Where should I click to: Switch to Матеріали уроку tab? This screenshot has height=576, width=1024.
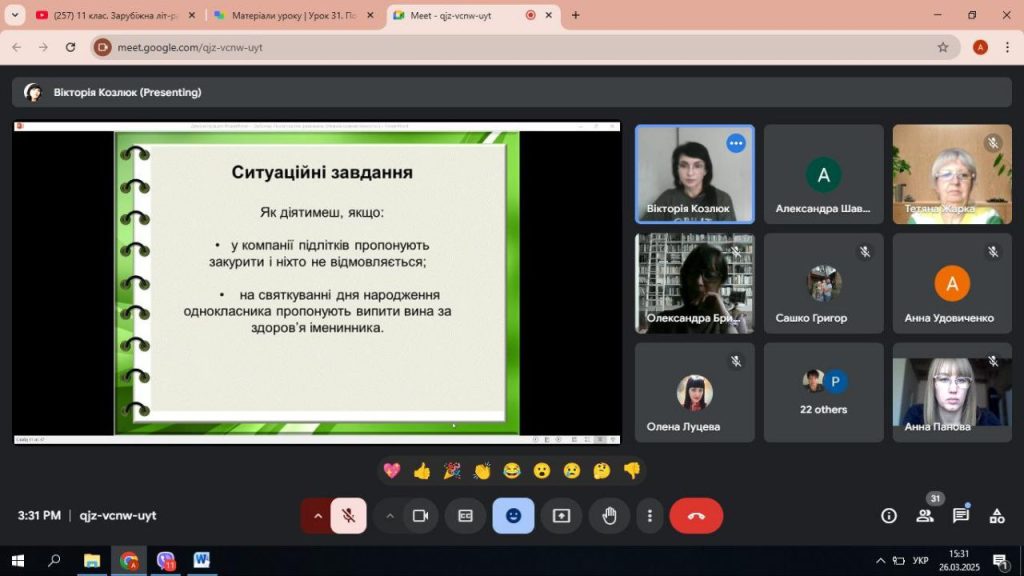tap(292, 15)
